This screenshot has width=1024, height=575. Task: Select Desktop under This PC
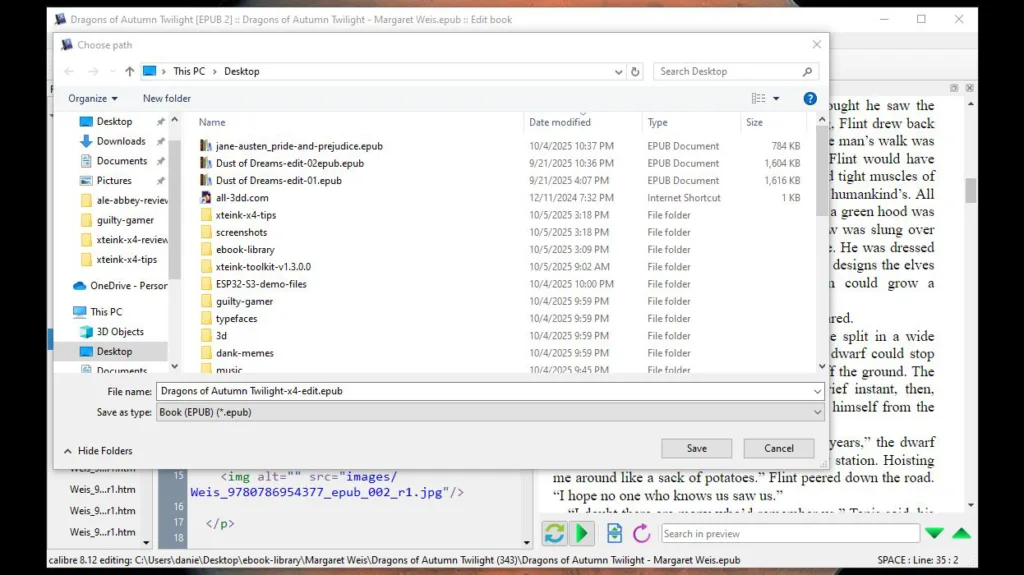tap(114, 352)
